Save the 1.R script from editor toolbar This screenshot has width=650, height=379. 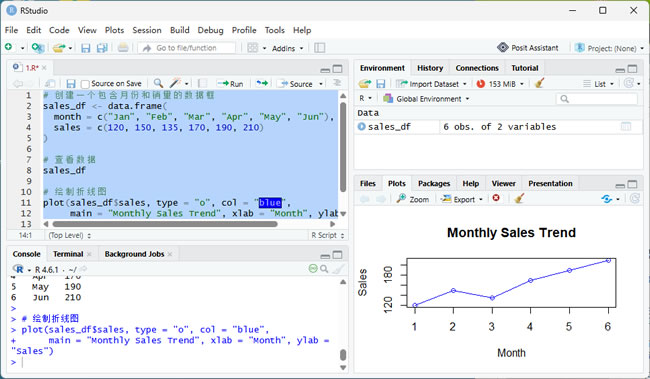tap(71, 84)
